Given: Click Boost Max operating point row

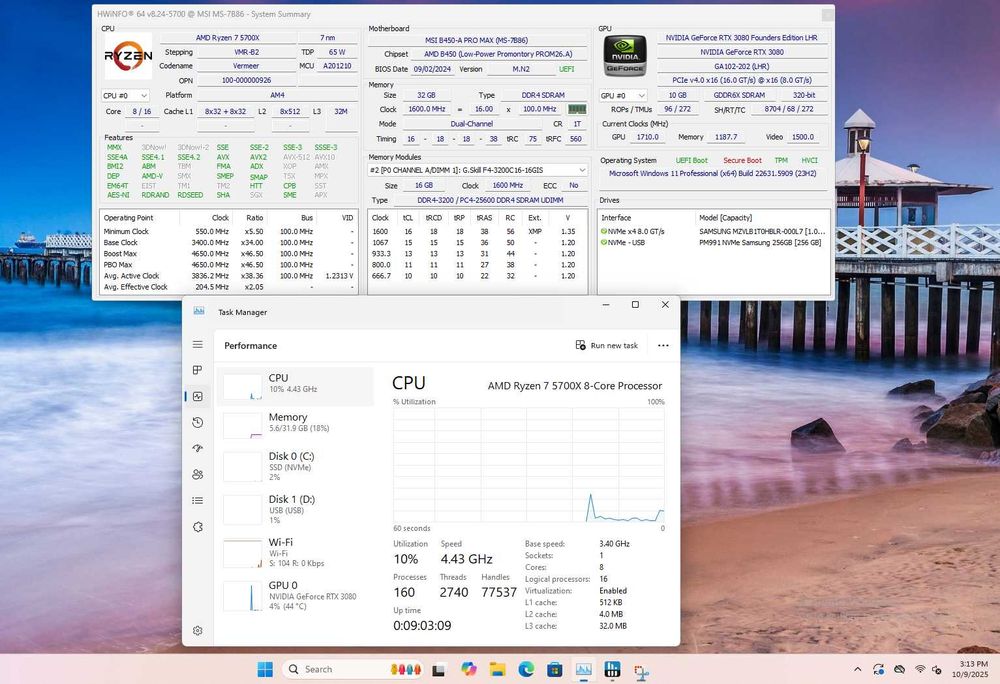Looking at the screenshot, I should 228,254.
